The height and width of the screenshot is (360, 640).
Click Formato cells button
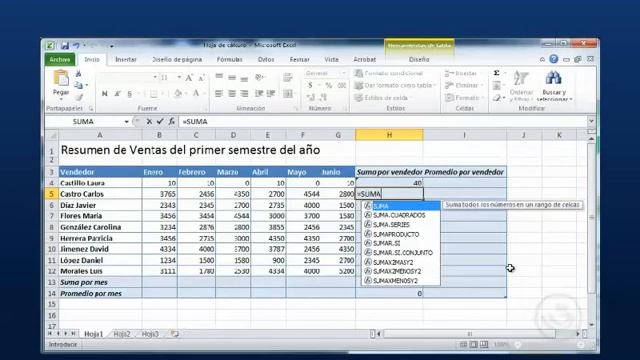pyautogui.click(x=463, y=98)
